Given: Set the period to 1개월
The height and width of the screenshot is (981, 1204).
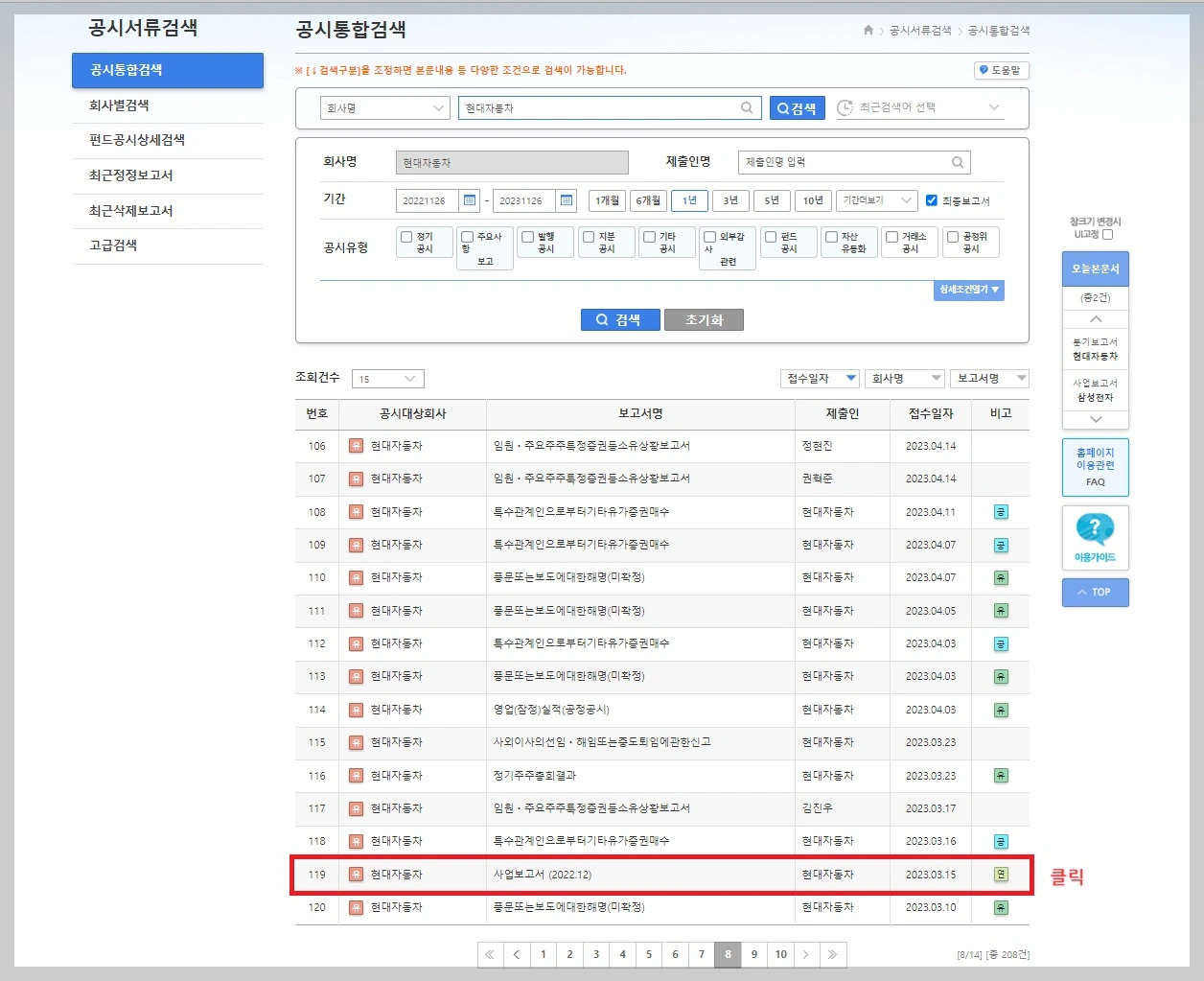Looking at the screenshot, I should click(607, 200).
